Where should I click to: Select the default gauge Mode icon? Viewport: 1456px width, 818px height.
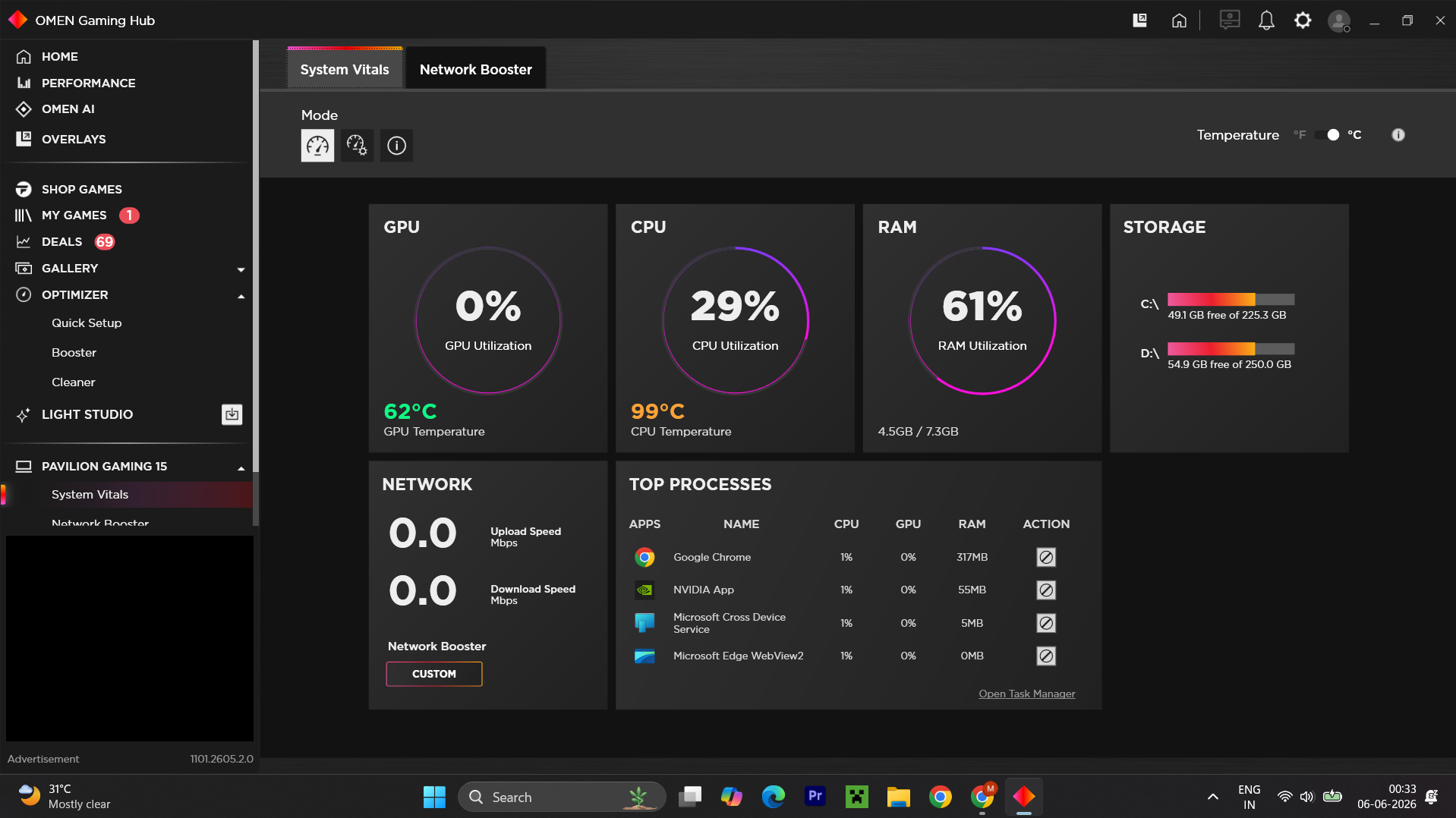click(317, 145)
